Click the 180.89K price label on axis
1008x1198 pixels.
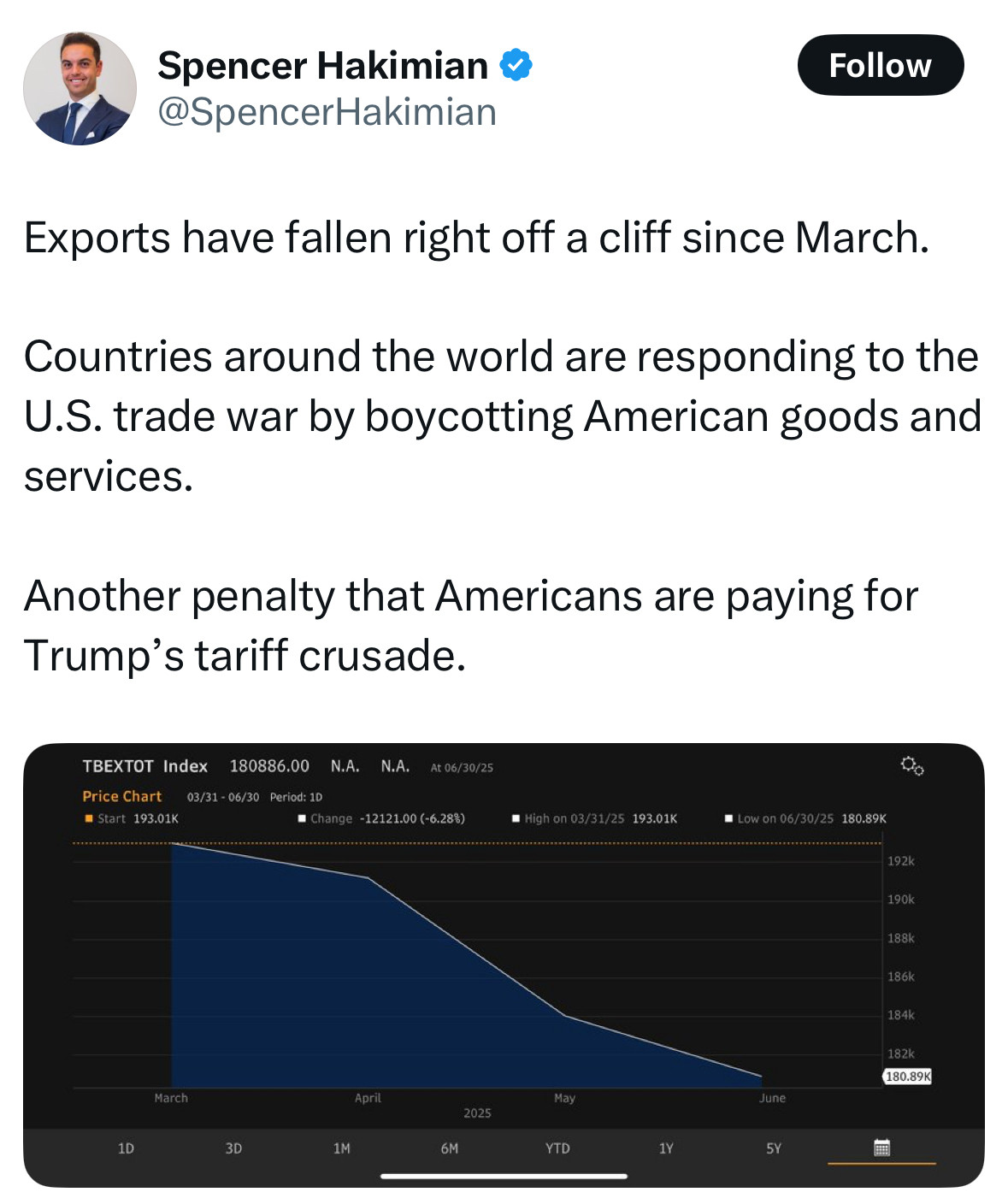point(907,1077)
